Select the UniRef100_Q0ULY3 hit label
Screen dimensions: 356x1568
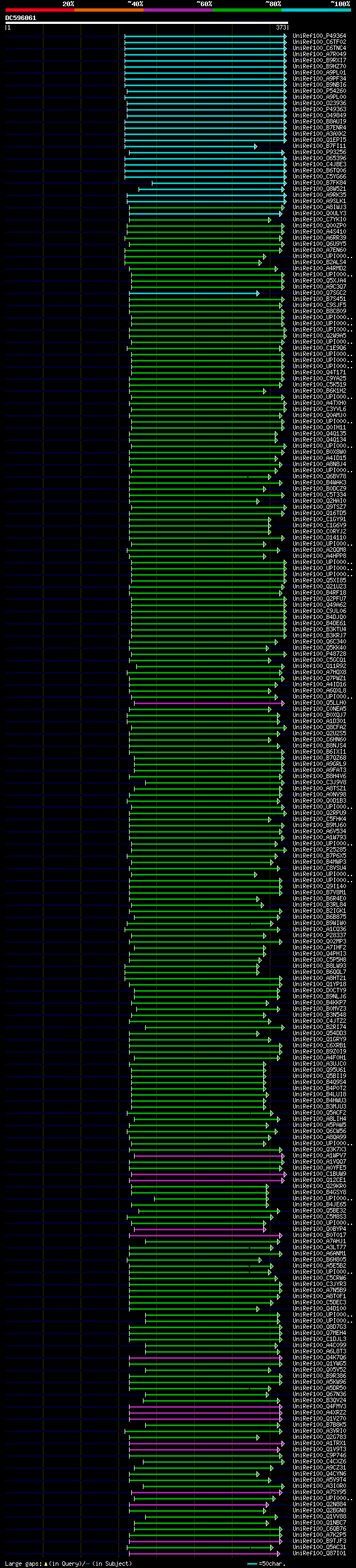point(319,214)
